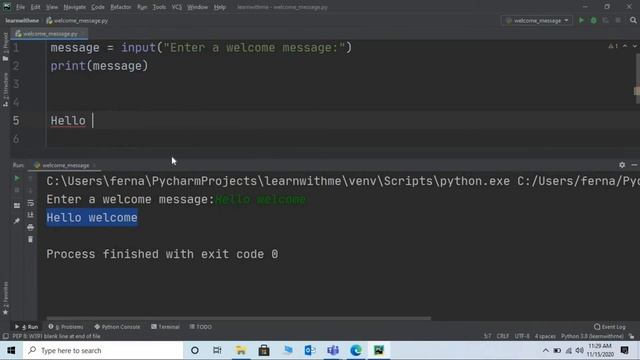640x360 pixels.
Task: Select the welcome_message tab in Run panel
Action: pos(65,165)
